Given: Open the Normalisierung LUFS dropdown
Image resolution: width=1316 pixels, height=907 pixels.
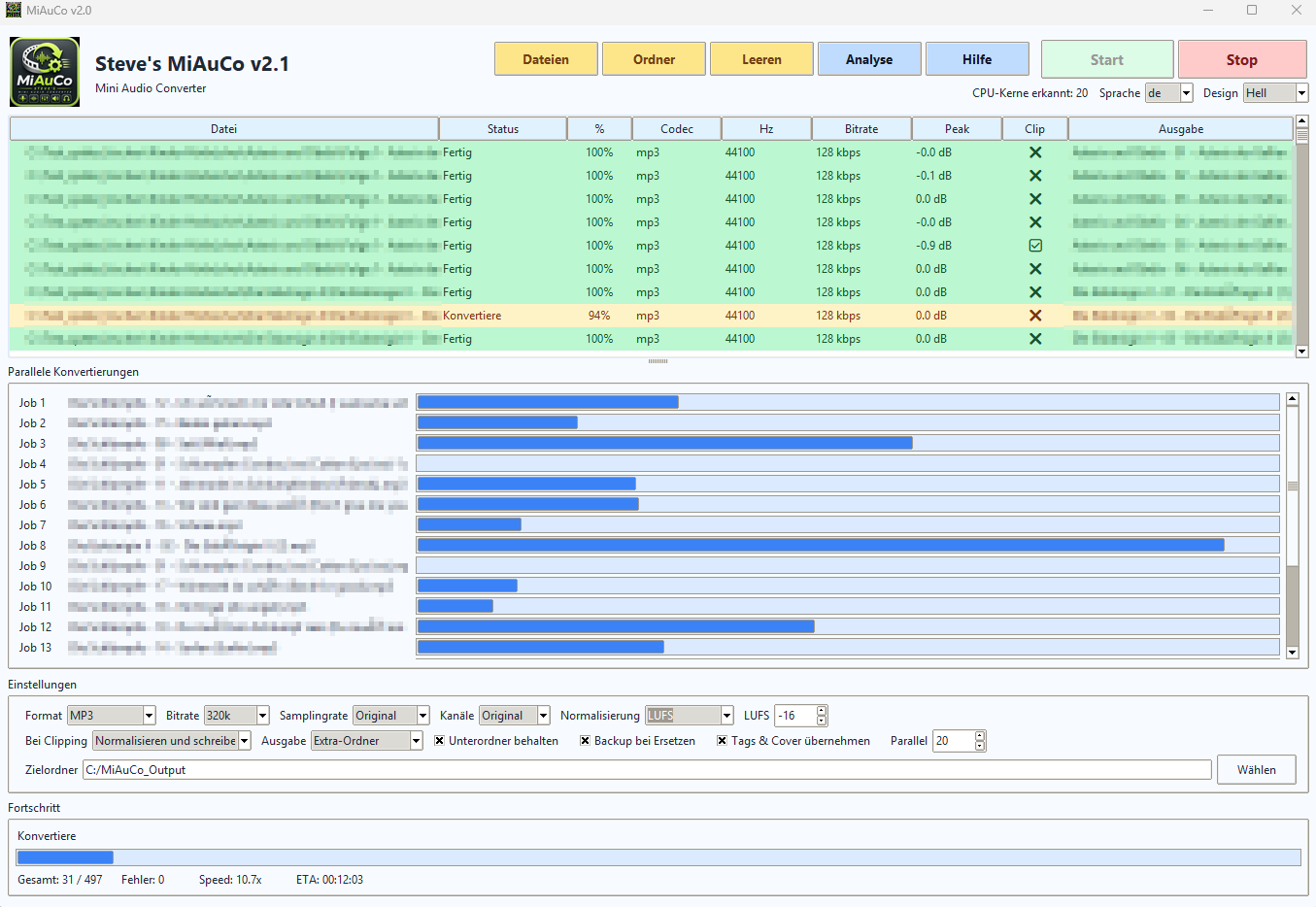Looking at the screenshot, I should (x=726, y=716).
